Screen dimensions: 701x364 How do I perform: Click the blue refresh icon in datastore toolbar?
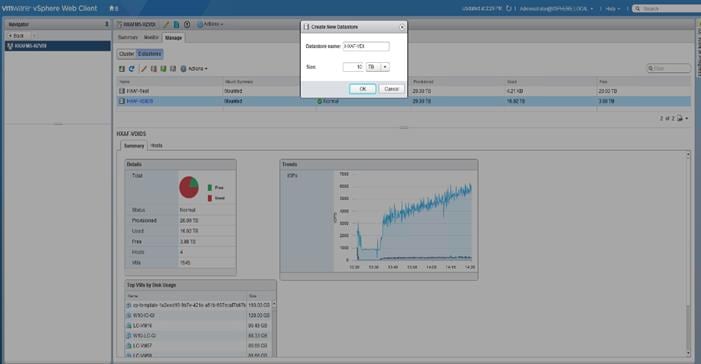click(x=131, y=69)
